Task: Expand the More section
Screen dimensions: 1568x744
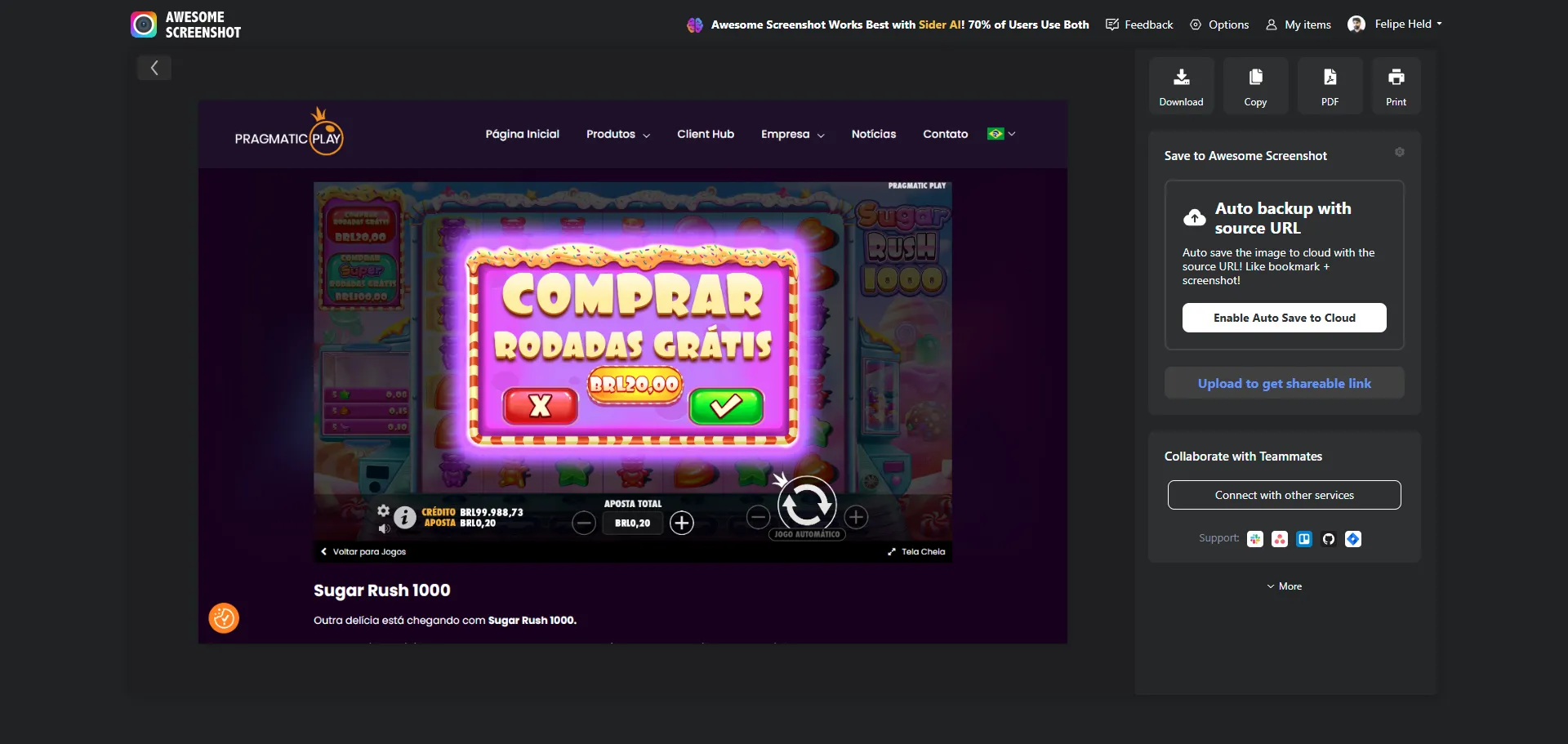Action: coord(1285,586)
